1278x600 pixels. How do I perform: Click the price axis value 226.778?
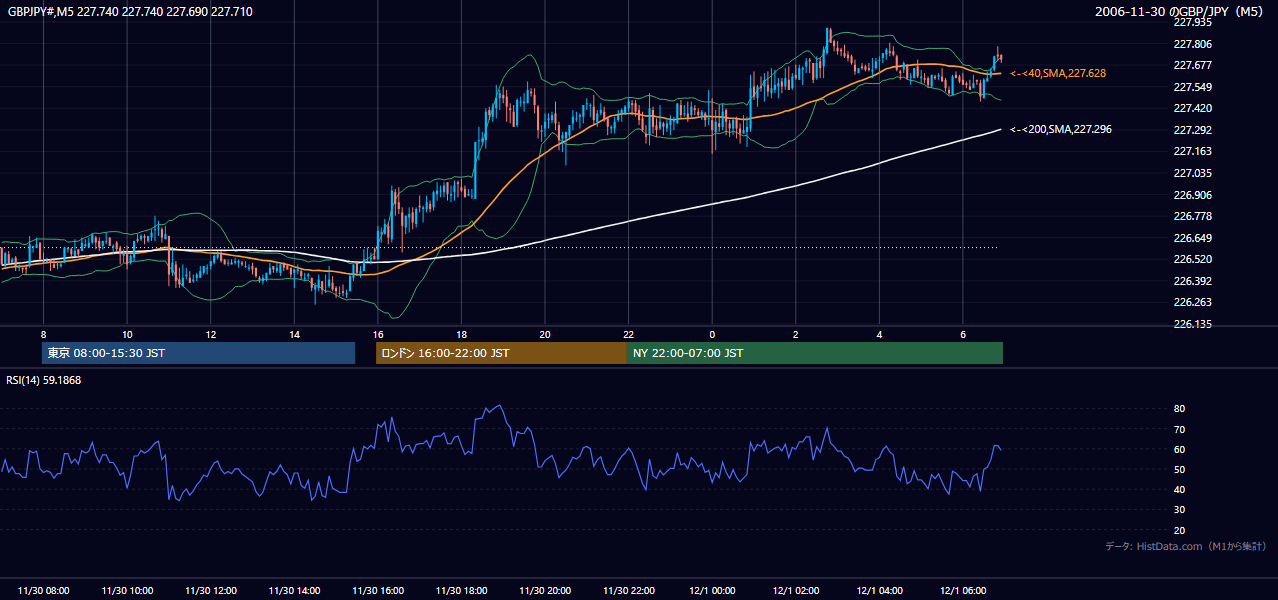click(1192, 216)
